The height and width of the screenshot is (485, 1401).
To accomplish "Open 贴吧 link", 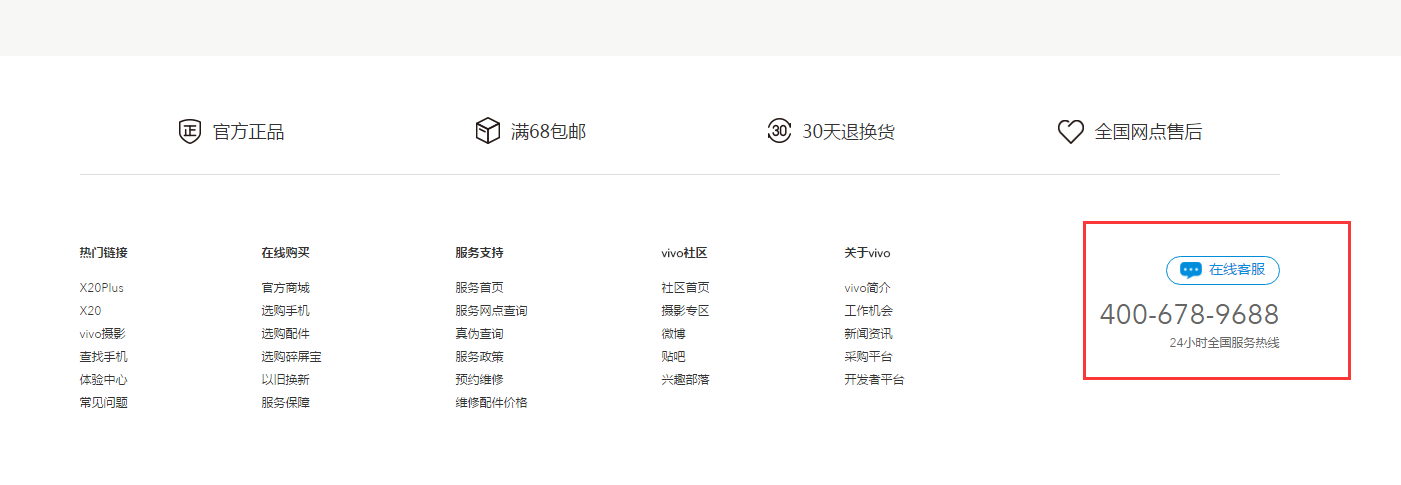I will pyautogui.click(x=673, y=357).
